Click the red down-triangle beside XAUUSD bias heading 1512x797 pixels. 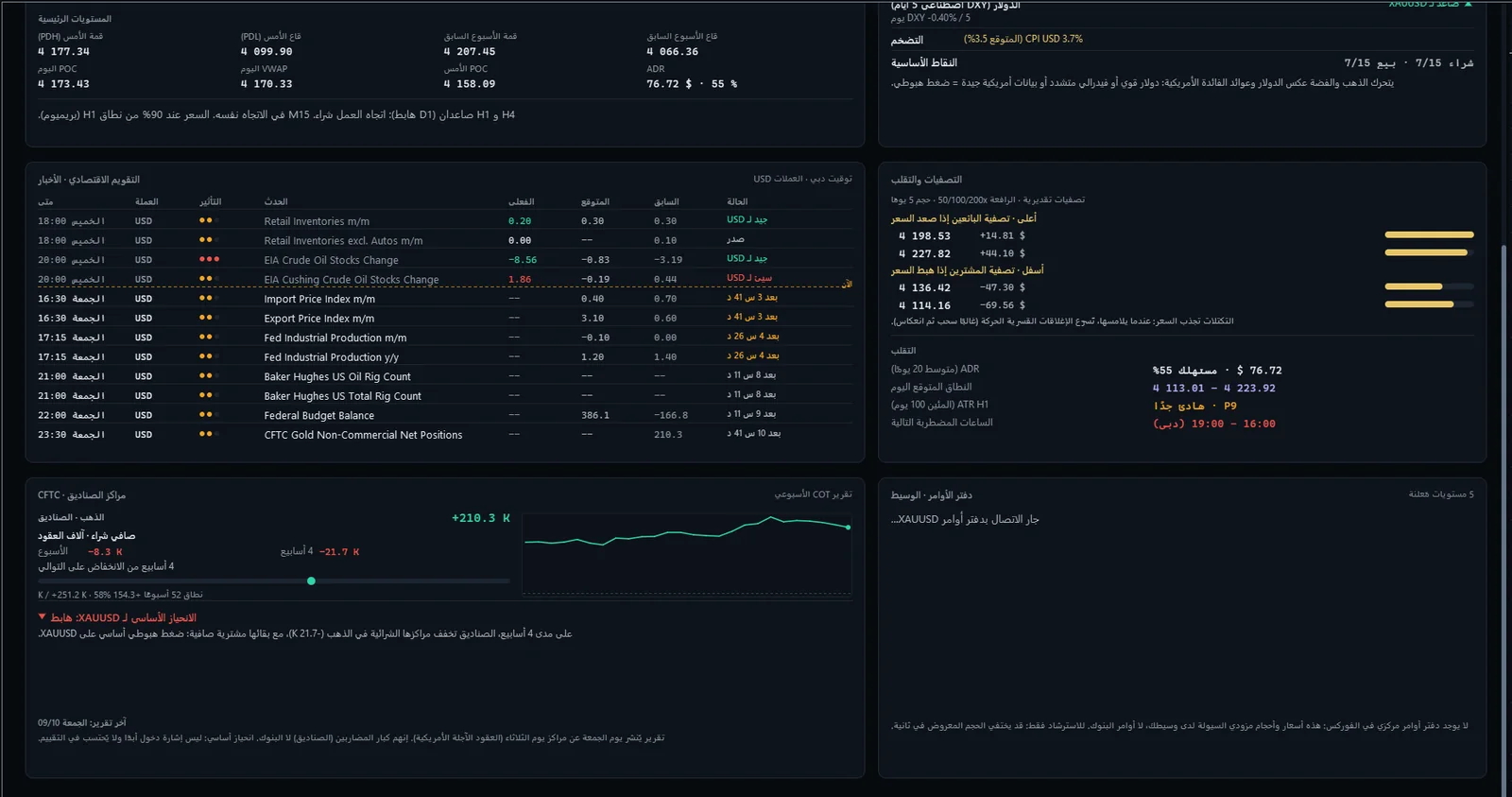42,616
